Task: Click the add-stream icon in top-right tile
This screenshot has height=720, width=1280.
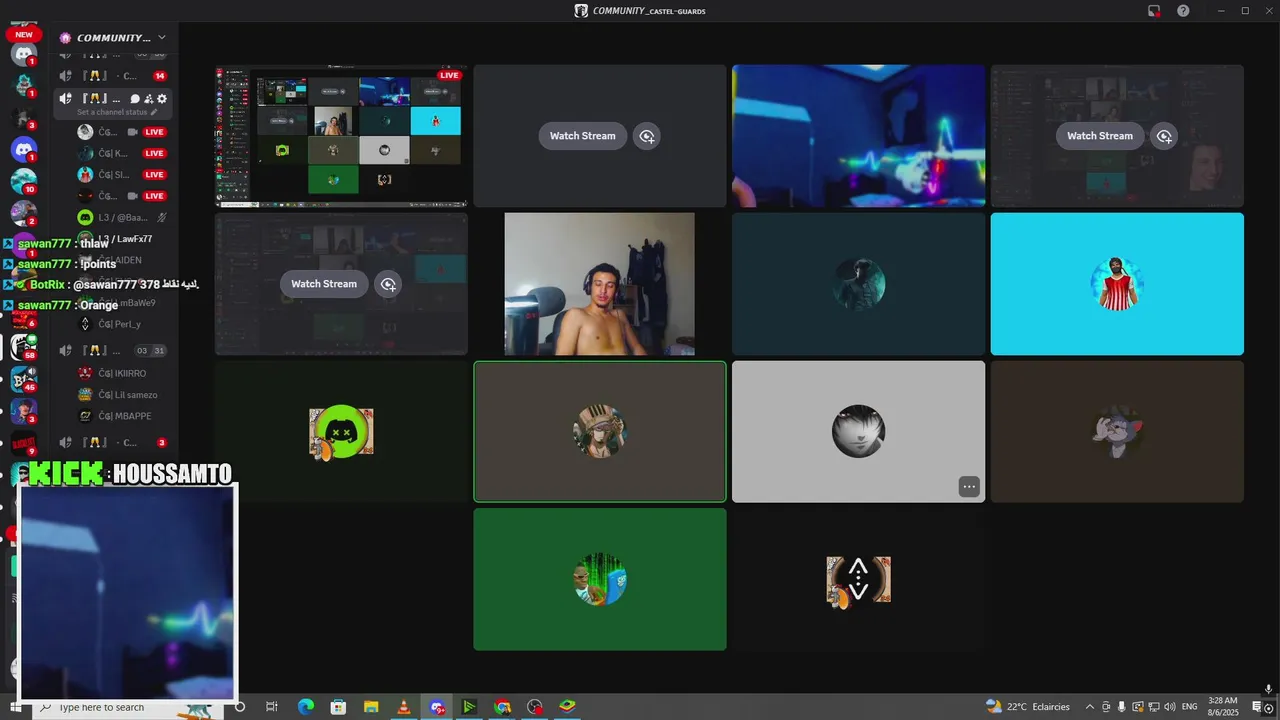Action: point(1164,136)
